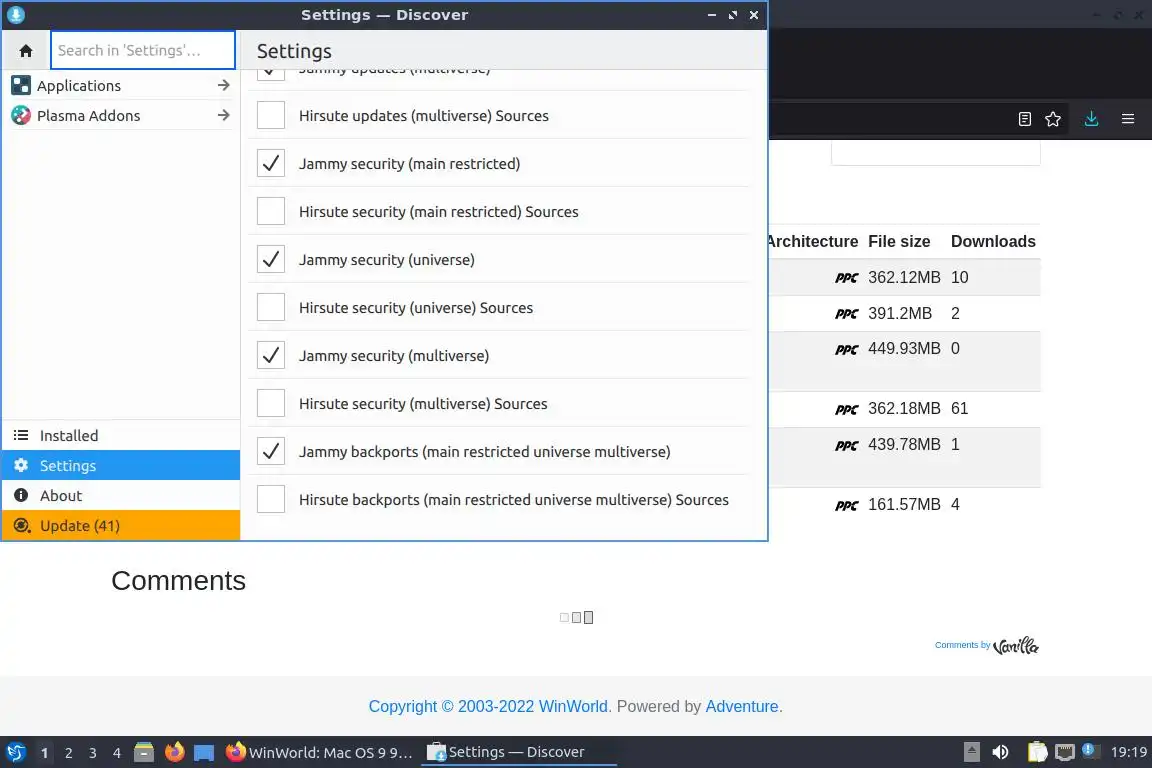The image size is (1152, 768).
Task: Click show desktop icon in taskbar
Action: click(204, 753)
